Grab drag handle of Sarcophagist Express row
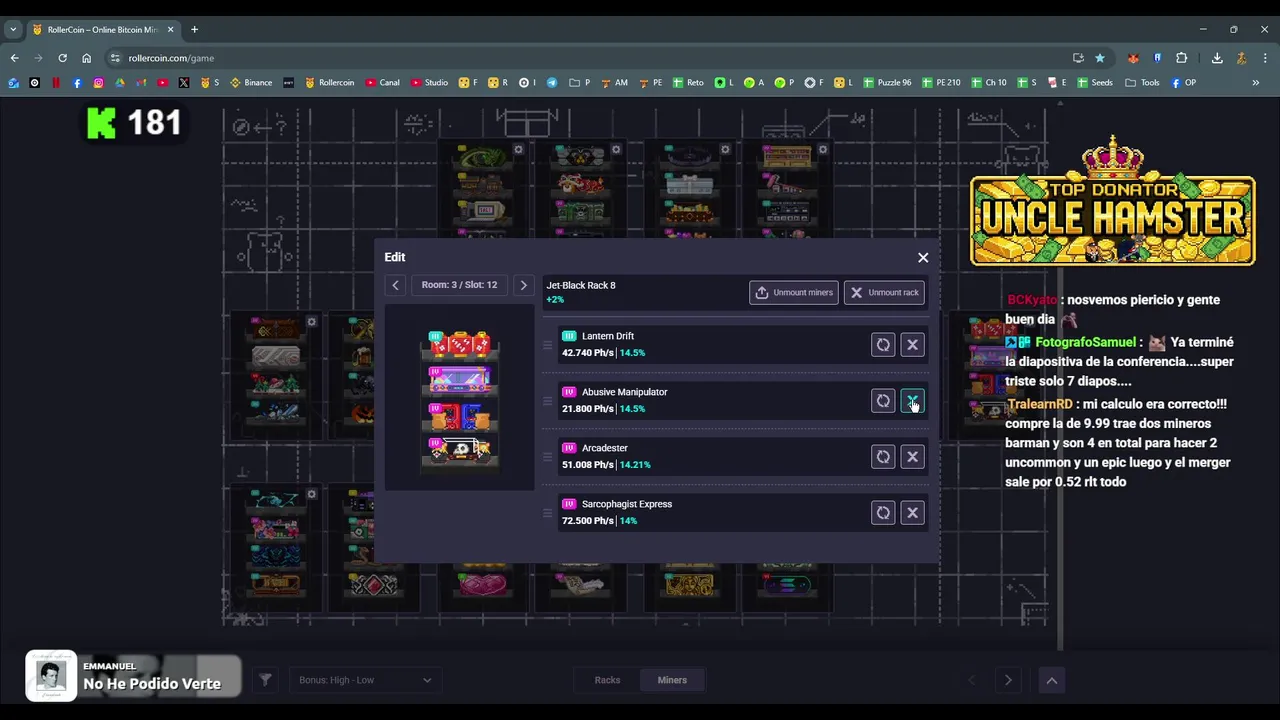This screenshot has width=1280, height=720. tap(547, 513)
